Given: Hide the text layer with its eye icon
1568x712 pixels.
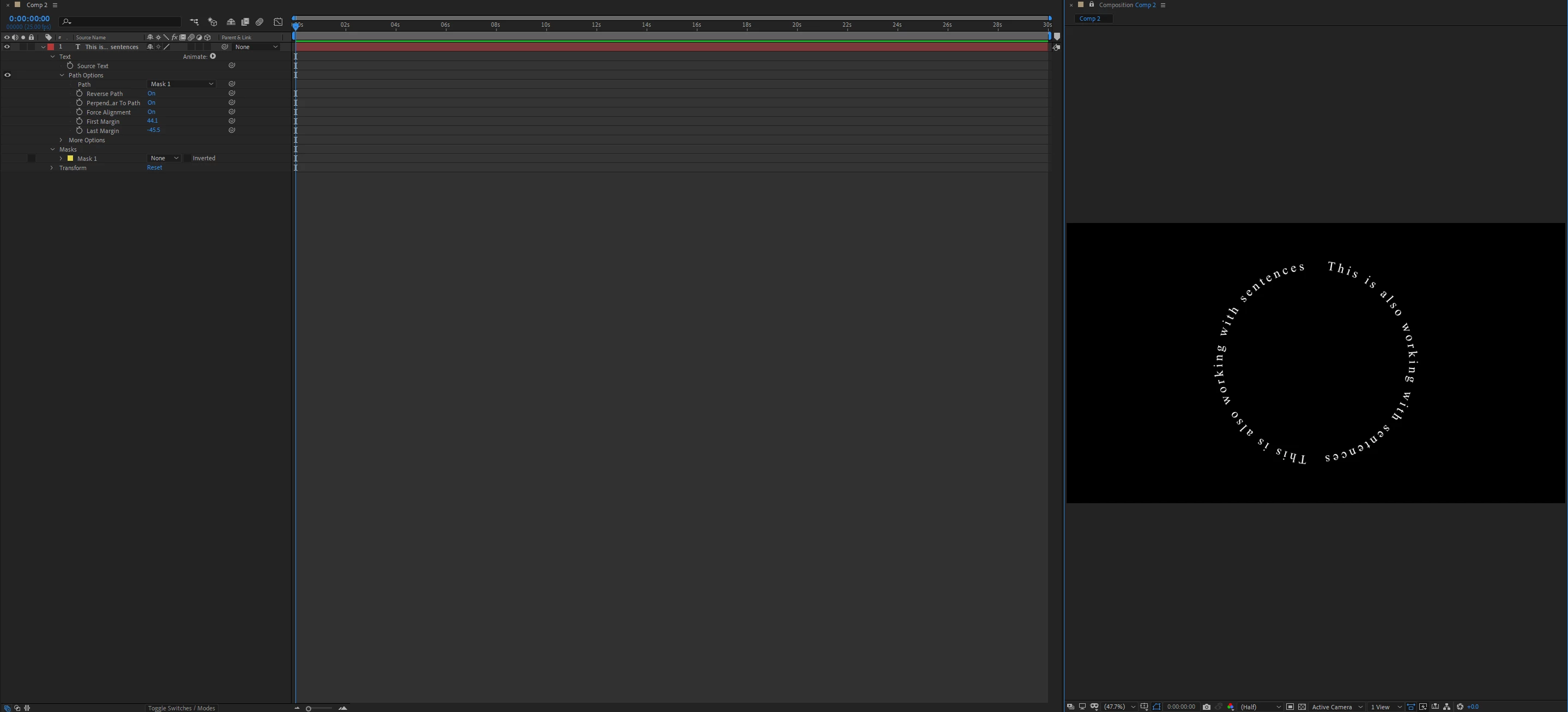Looking at the screenshot, I should click(x=7, y=47).
